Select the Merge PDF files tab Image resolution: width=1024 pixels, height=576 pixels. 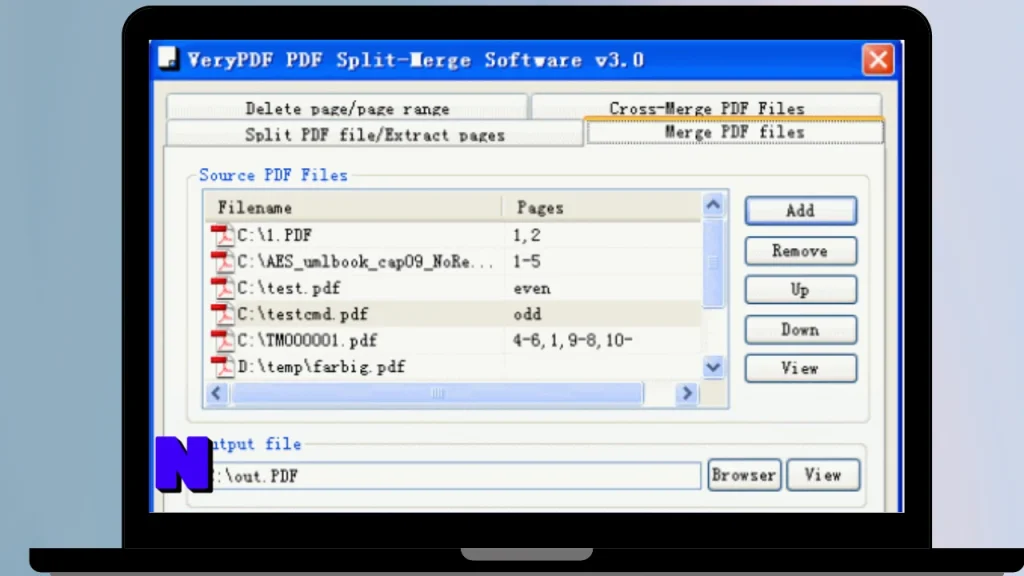[735, 132]
